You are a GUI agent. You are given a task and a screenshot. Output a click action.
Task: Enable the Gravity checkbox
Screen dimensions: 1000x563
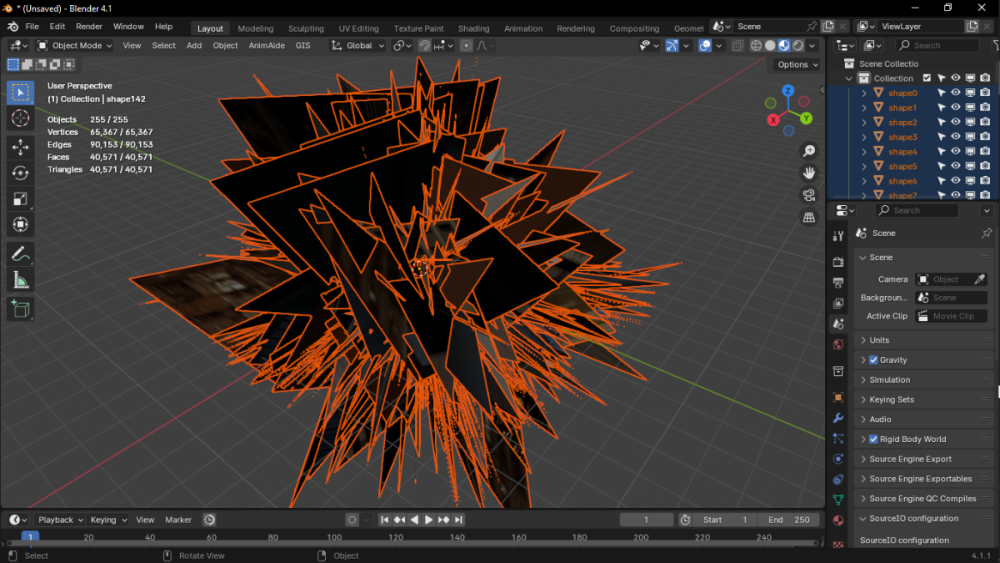pyautogui.click(x=873, y=360)
